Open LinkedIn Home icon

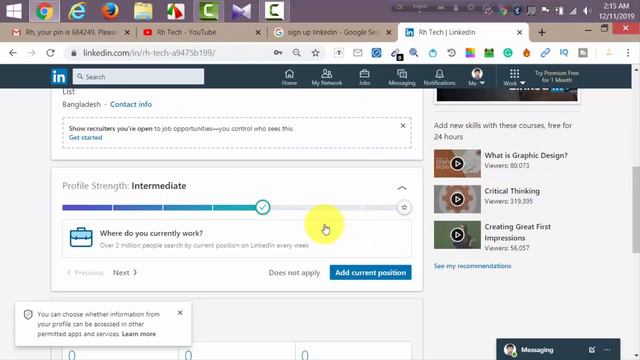point(289,77)
